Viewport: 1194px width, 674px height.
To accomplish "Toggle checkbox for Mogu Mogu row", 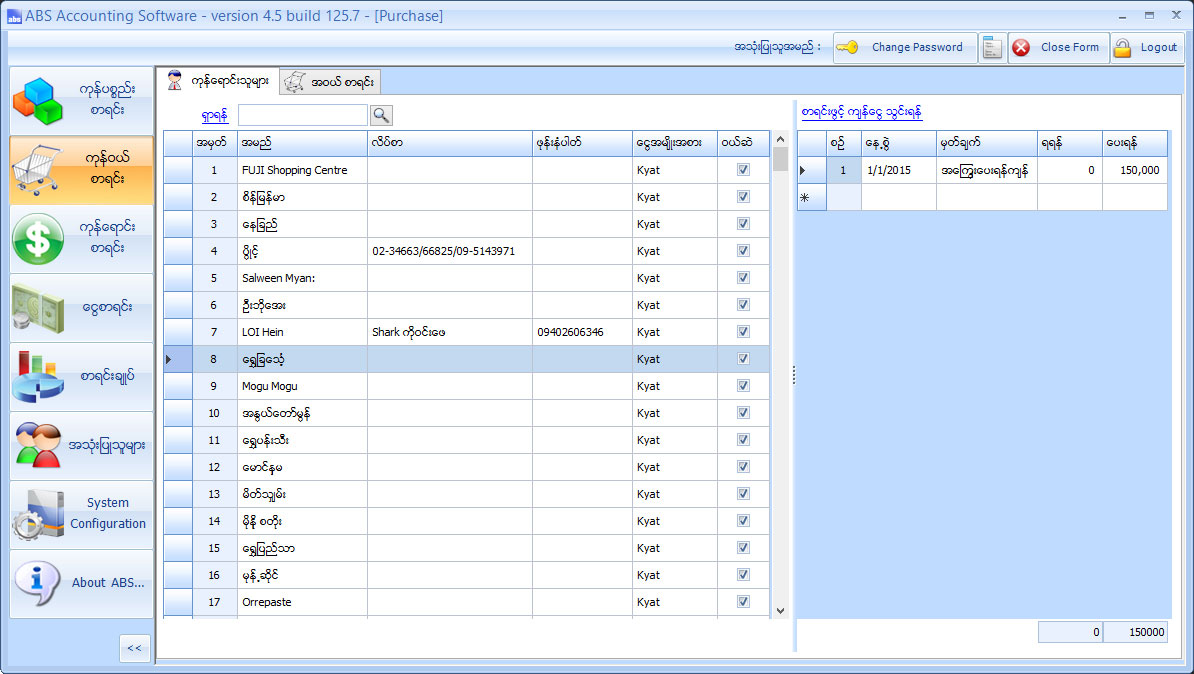I will (x=743, y=386).
